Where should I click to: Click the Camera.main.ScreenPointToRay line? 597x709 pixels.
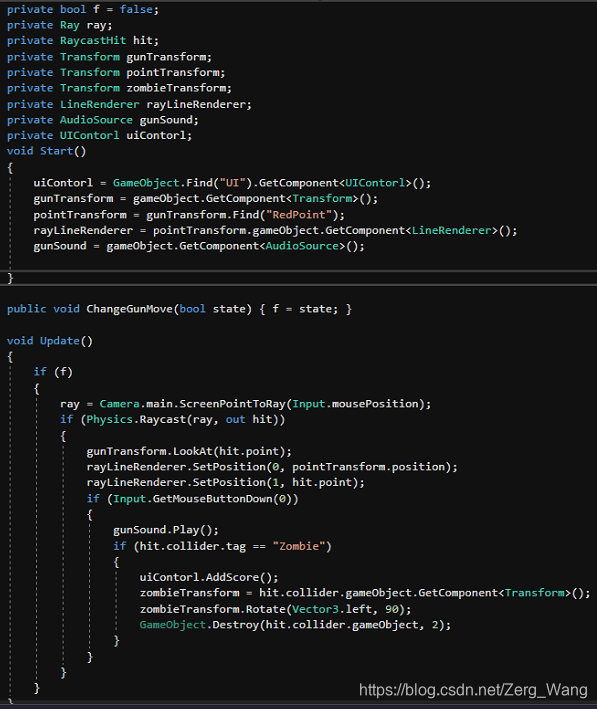(246, 404)
